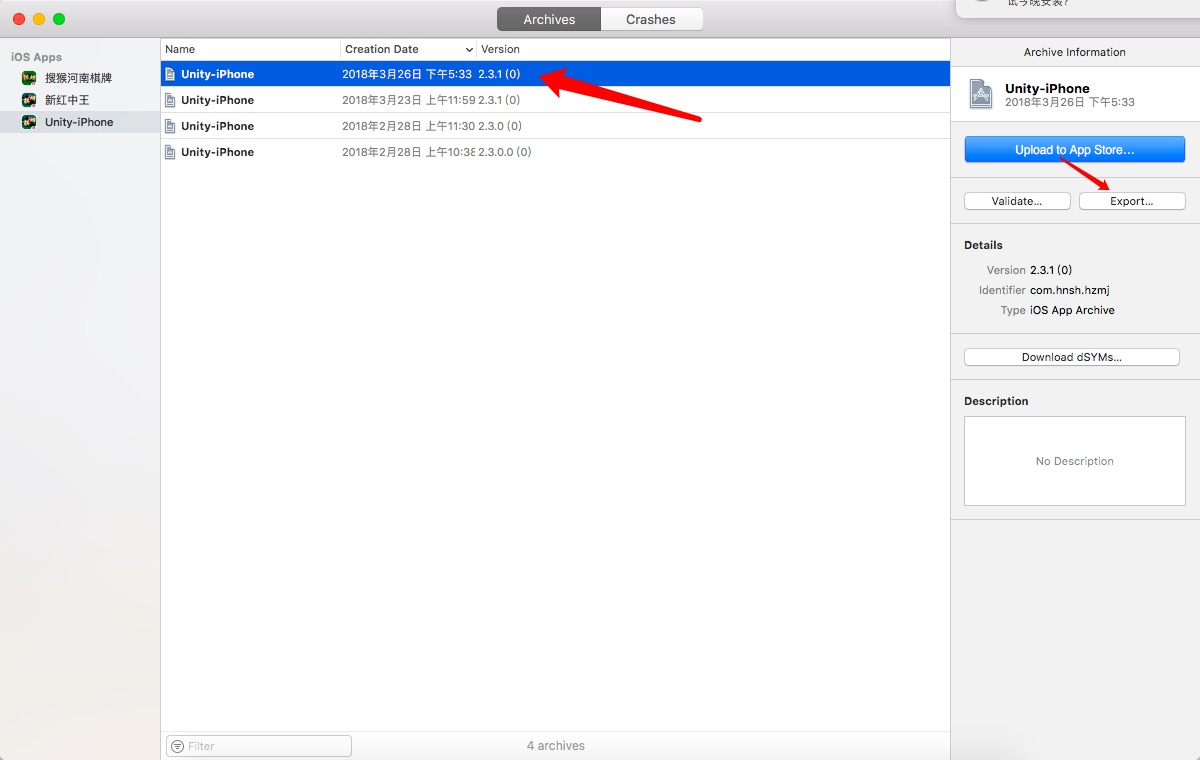The image size is (1200, 760).
Task: Switch to the Crashes tab
Action: pyautogui.click(x=651, y=18)
